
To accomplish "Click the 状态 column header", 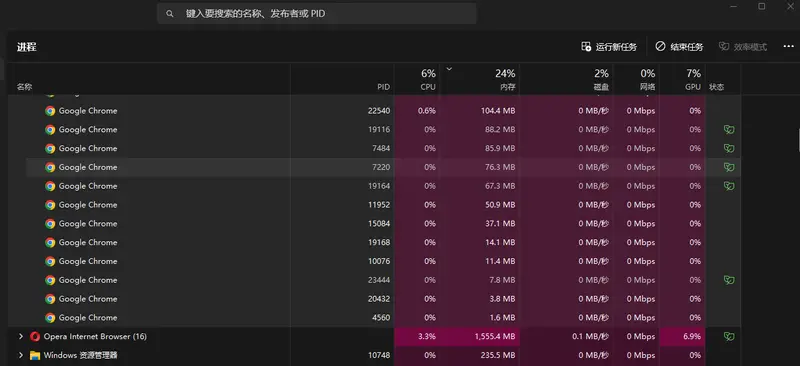I will point(716,87).
